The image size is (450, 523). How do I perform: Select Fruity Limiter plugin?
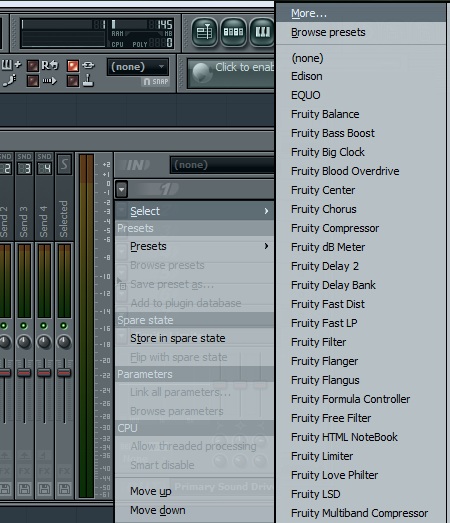361,456
